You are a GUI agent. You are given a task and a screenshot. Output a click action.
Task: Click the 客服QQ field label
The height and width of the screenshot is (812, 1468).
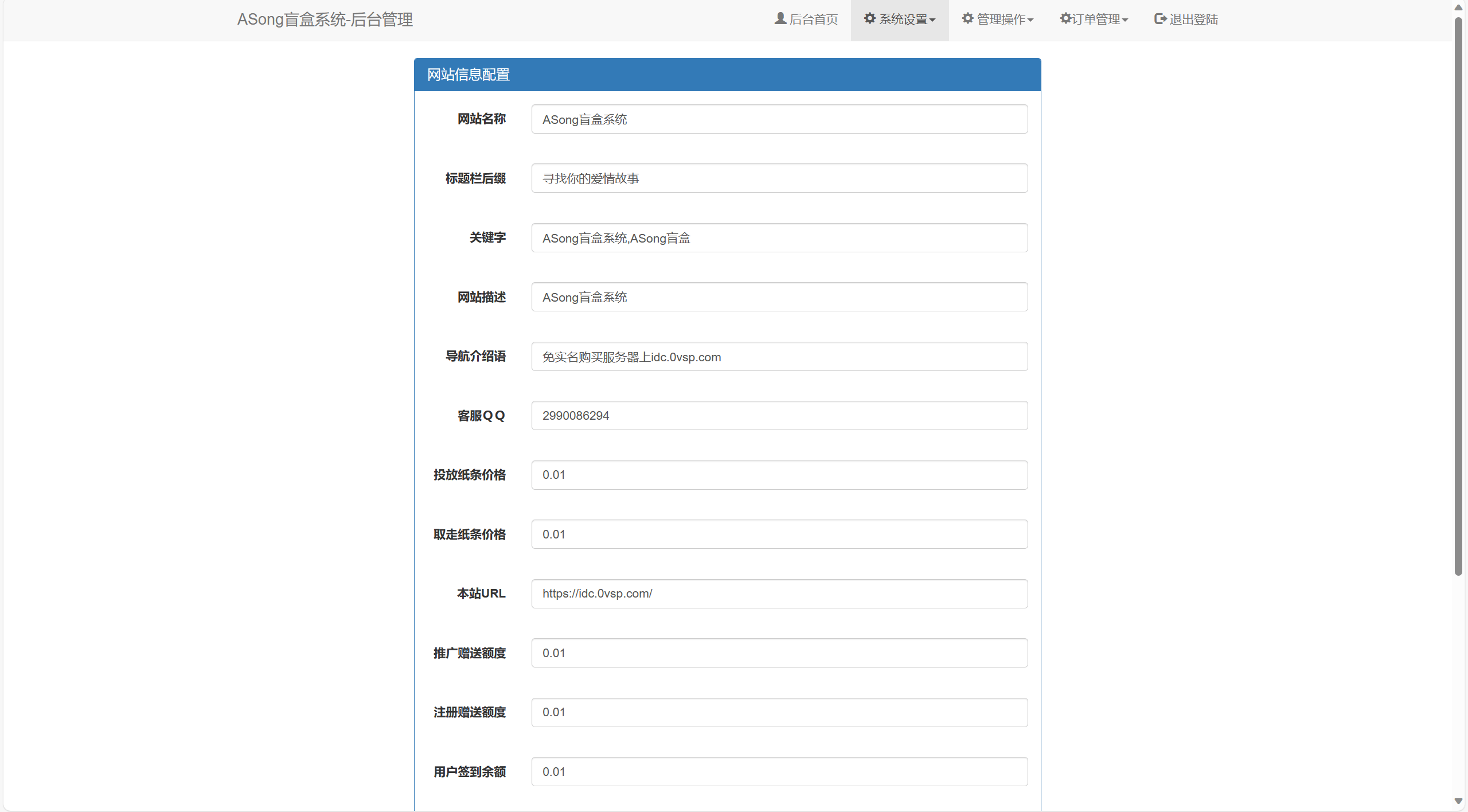482,416
